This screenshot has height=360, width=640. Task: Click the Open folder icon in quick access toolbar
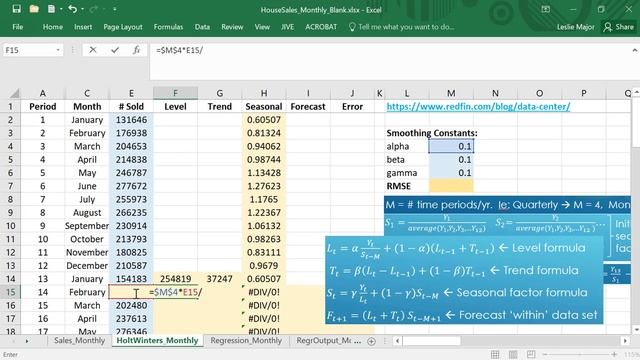point(34,9)
